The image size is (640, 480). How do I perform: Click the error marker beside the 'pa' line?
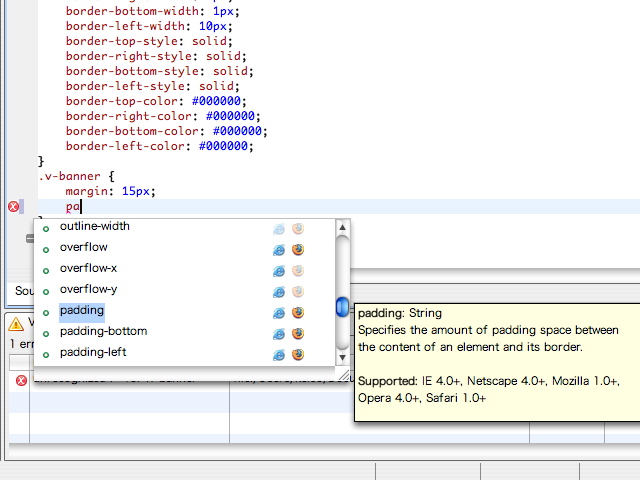coord(14,207)
